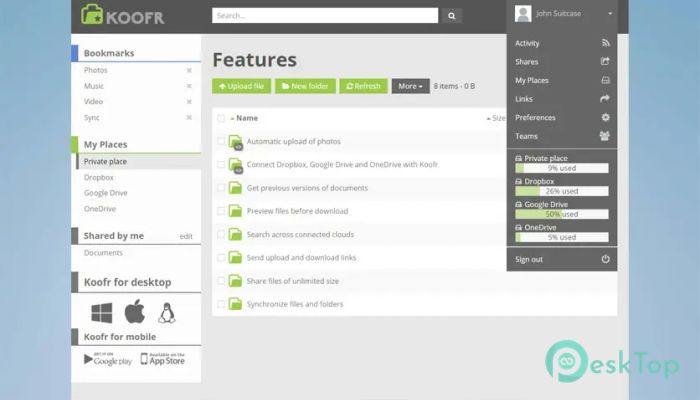Open the Google Play badge

108,359
